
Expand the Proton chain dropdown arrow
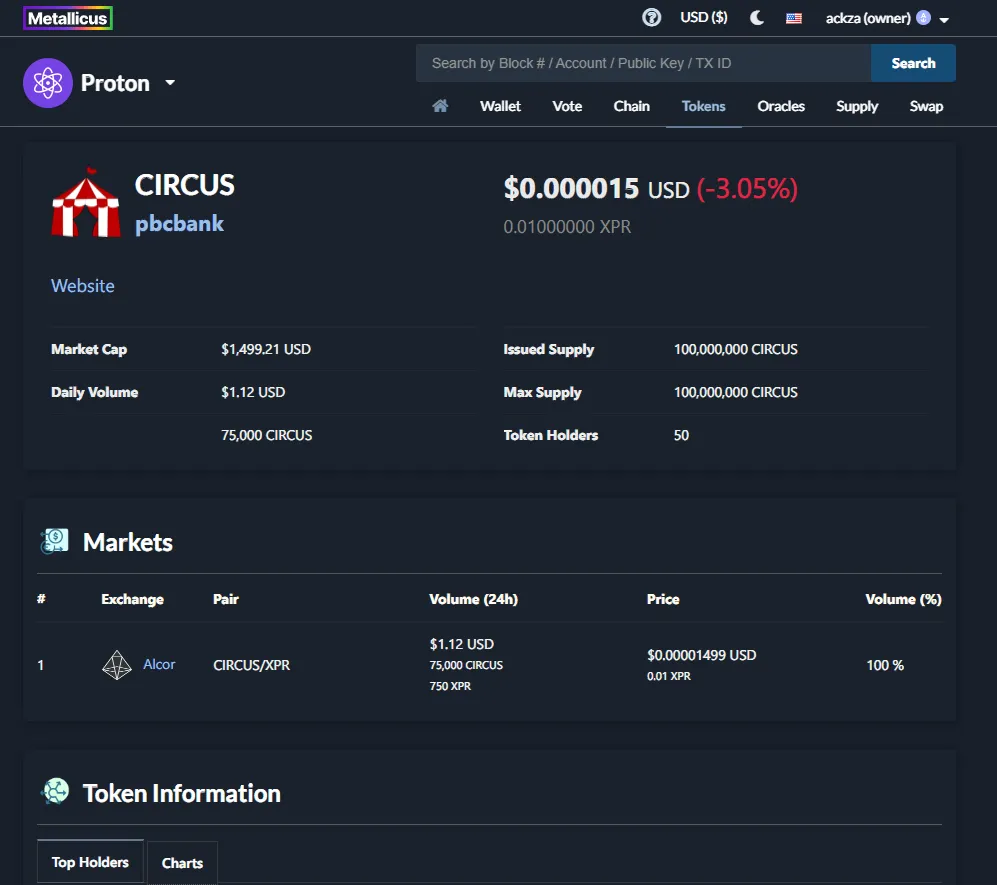(170, 83)
